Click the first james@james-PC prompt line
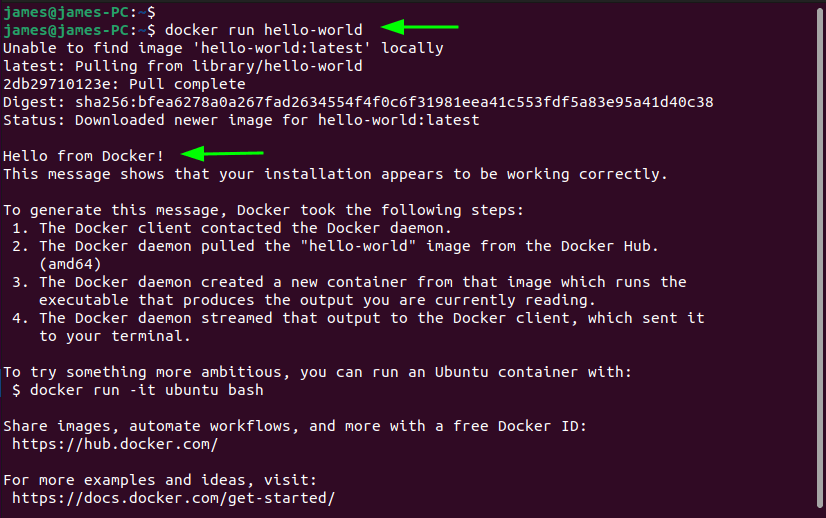Screen dimensions: 826x518 [80, 12]
